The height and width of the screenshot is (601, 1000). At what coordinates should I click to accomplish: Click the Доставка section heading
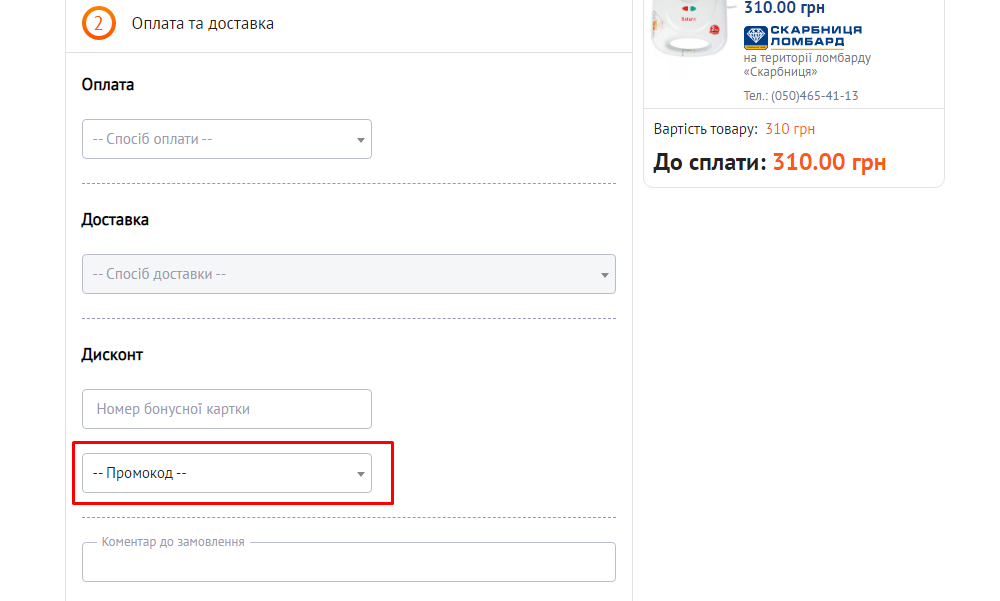click(115, 220)
